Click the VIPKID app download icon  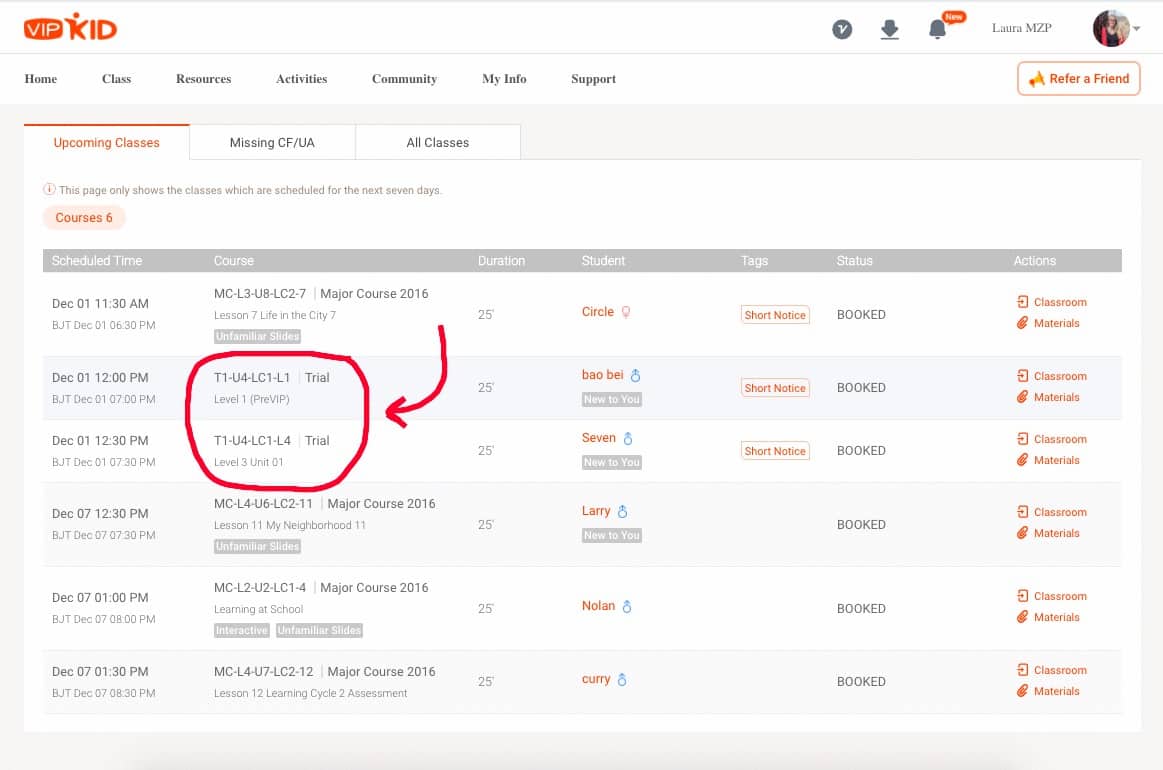point(889,29)
